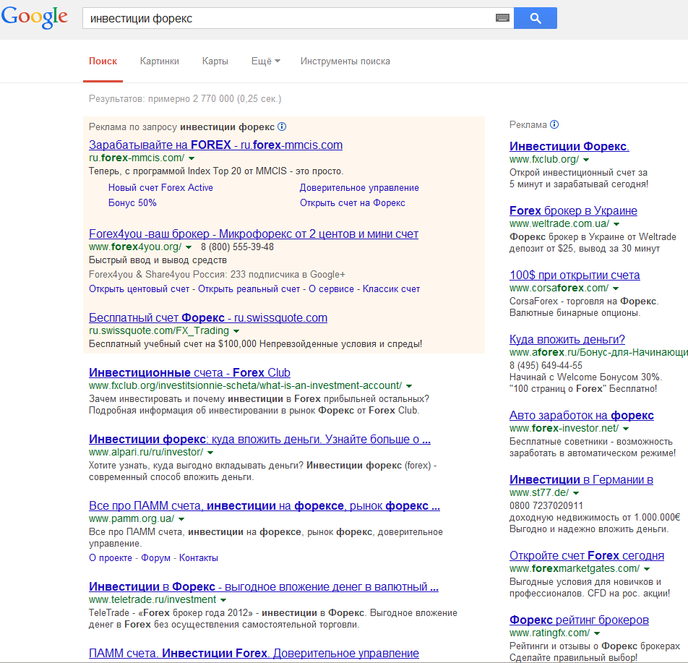Open 'Все про ПАММ счета' result

(264, 506)
